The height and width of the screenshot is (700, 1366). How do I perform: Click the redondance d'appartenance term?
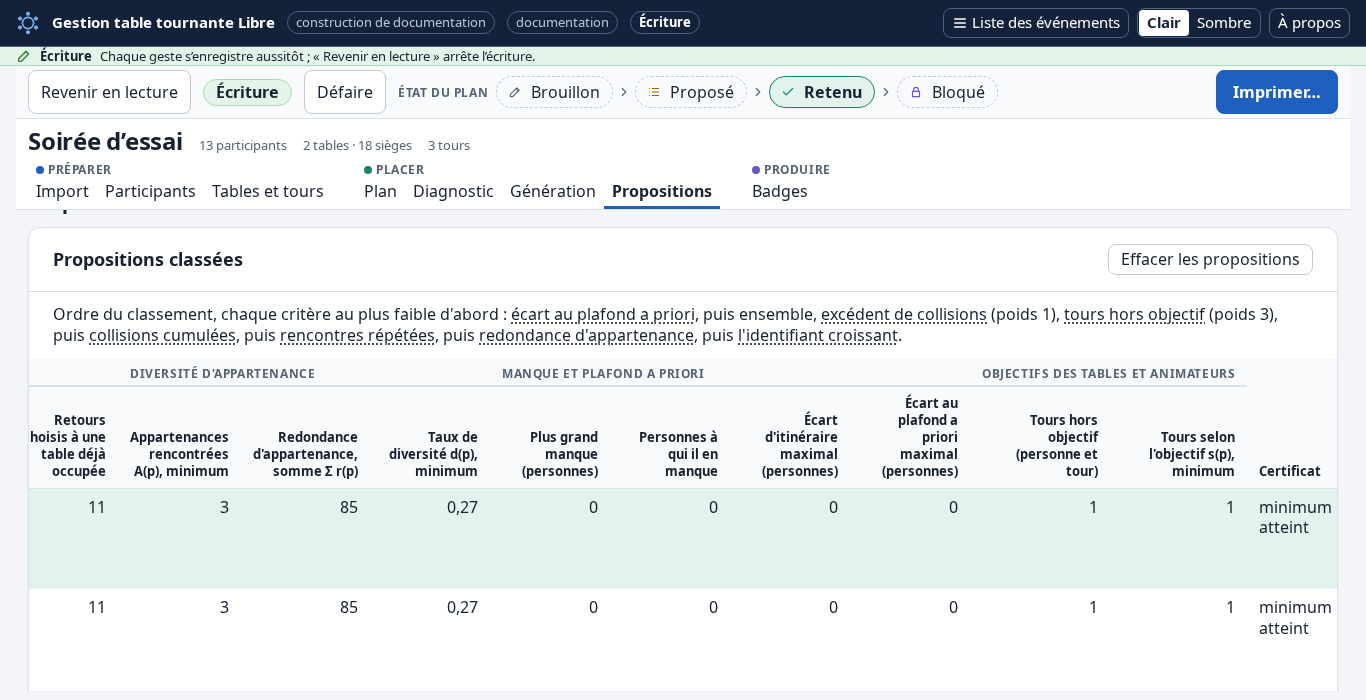pyautogui.click(x=586, y=335)
